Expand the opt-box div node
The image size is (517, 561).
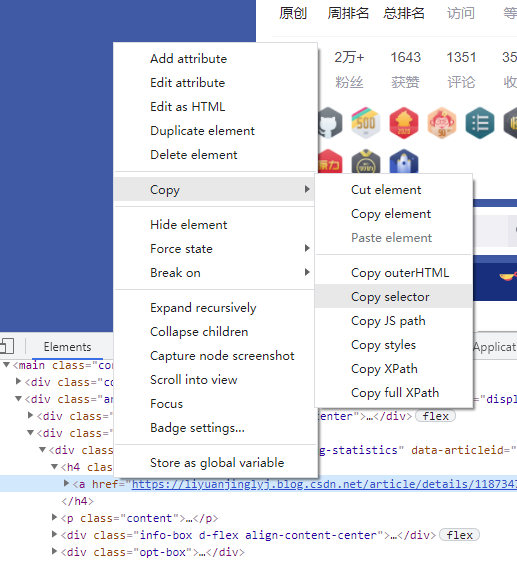coord(54,551)
